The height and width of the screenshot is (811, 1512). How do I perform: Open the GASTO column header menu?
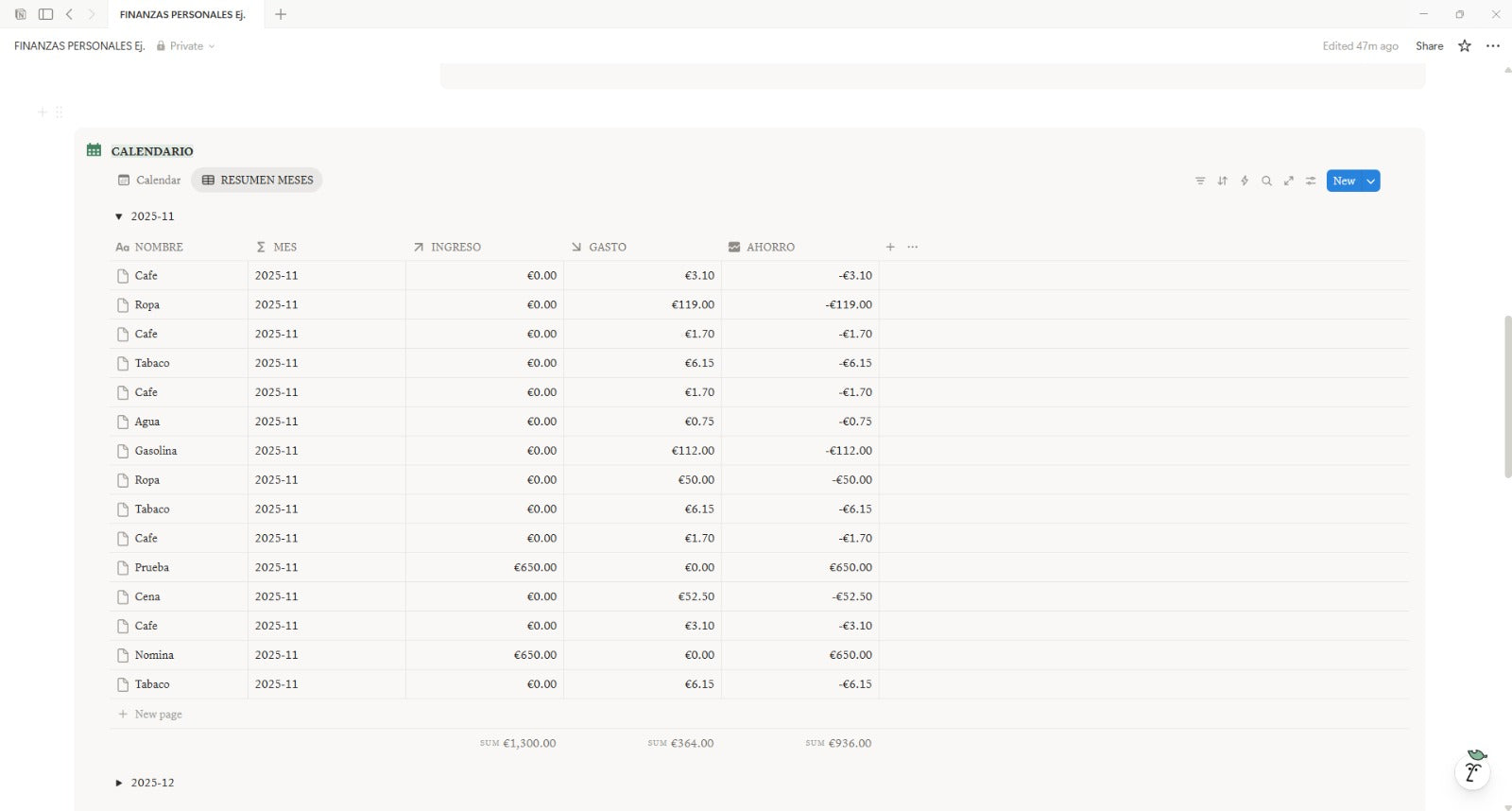point(643,247)
